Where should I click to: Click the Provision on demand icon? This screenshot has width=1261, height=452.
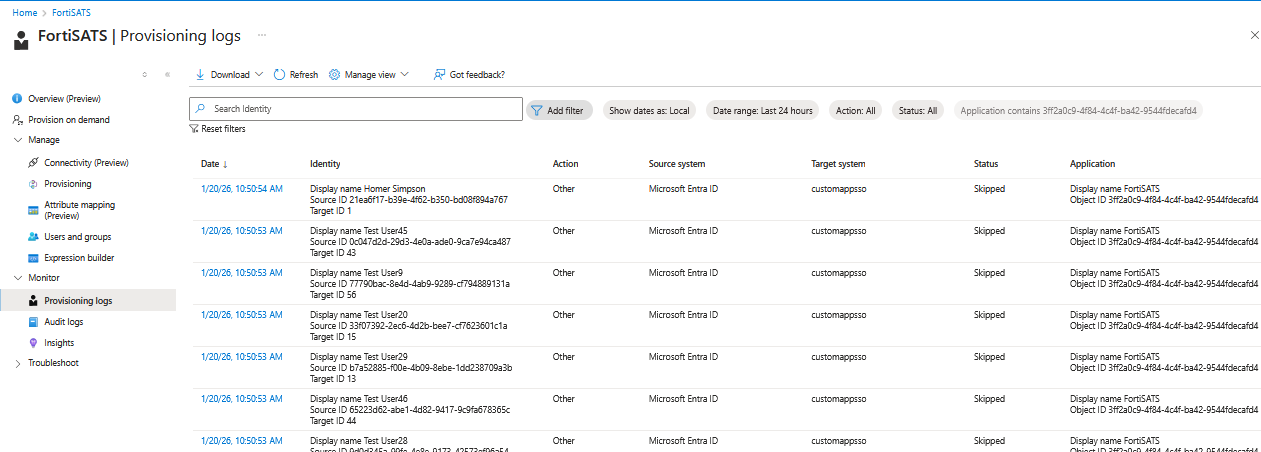coord(17,120)
